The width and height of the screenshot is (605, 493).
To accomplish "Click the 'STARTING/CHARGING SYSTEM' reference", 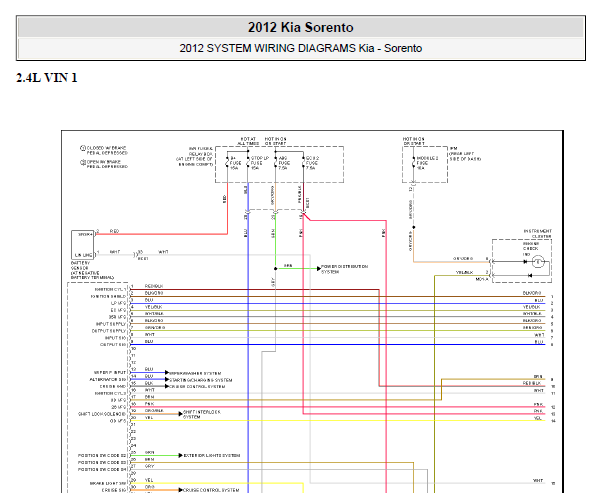I will click(201, 380).
